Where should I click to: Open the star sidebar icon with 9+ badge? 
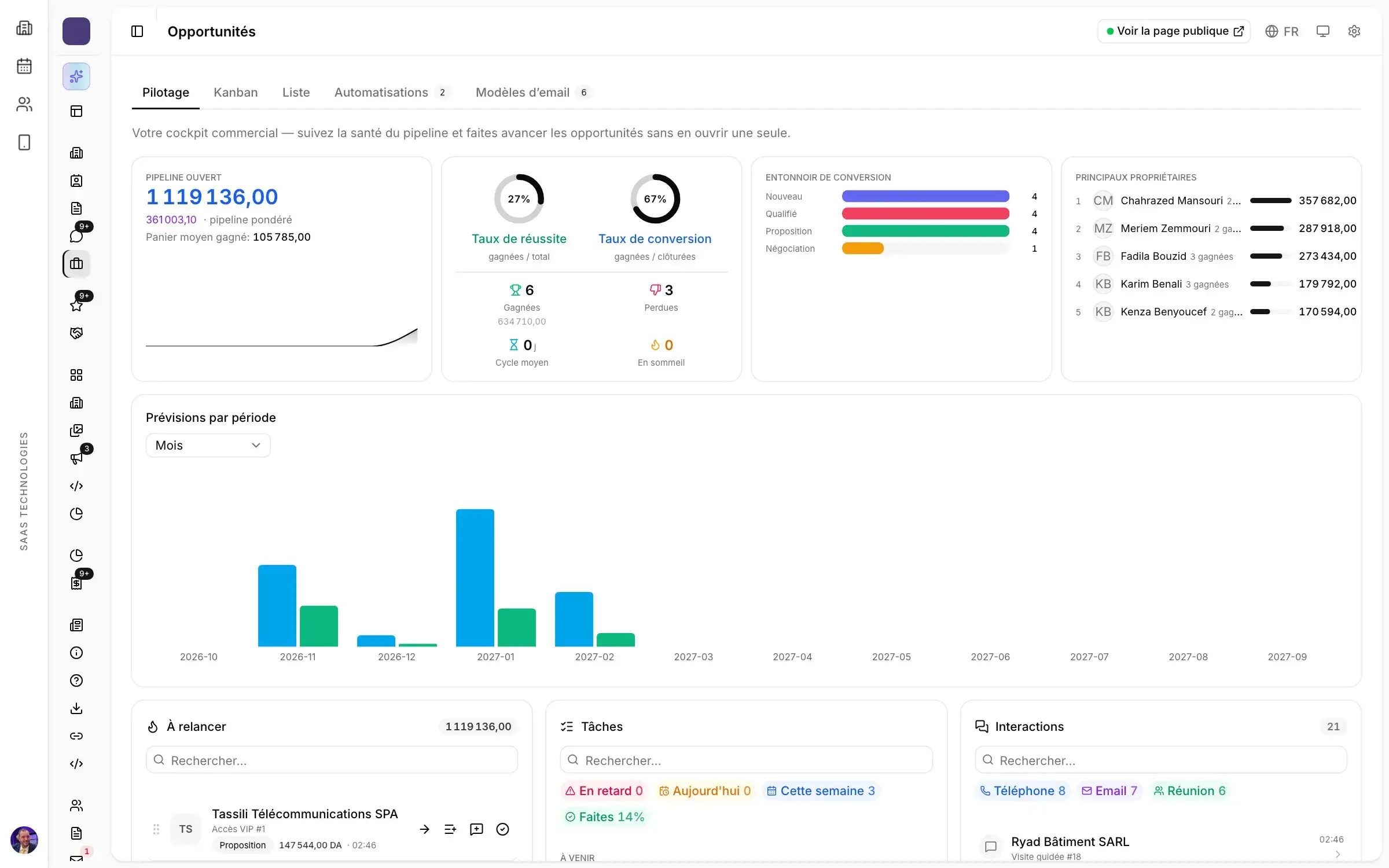76,305
